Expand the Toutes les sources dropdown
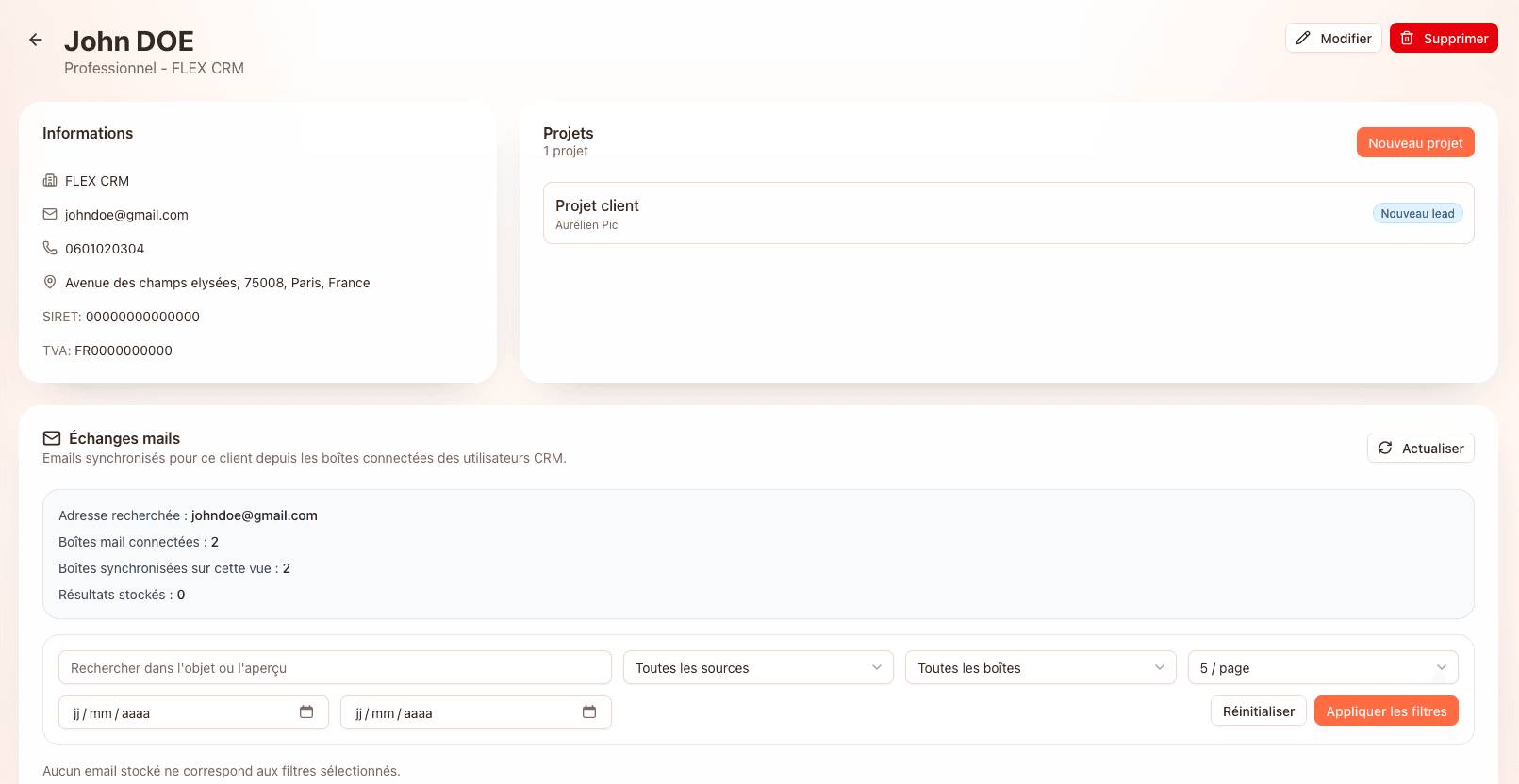Viewport: 1519px width, 784px height. [758, 667]
